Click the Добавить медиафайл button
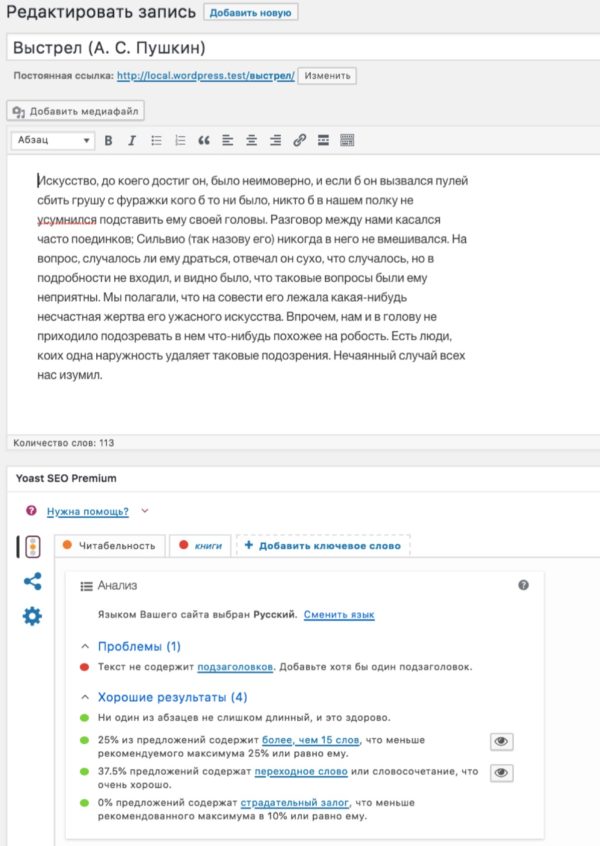 (76, 111)
